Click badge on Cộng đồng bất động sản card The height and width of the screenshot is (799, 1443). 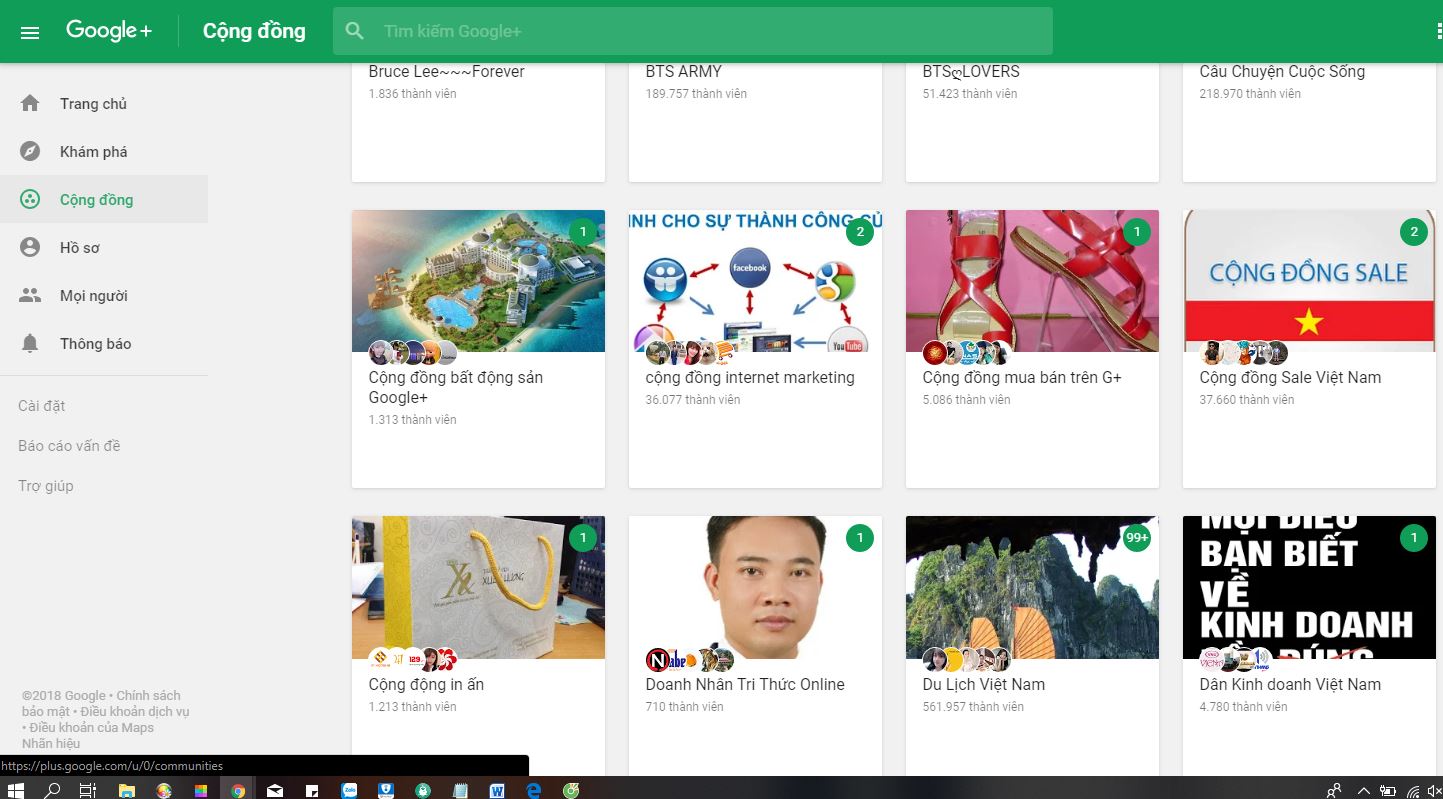pyautogui.click(x=583, y=232)
